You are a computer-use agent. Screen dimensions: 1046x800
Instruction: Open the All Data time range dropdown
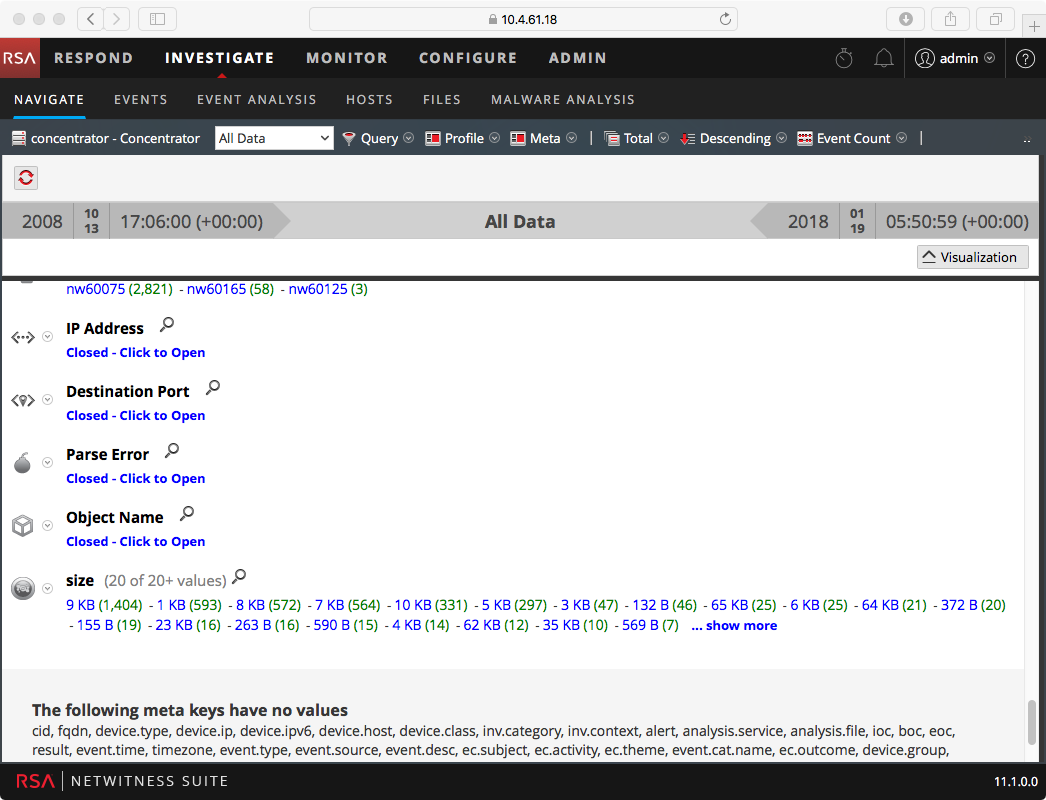pos(274,139)
